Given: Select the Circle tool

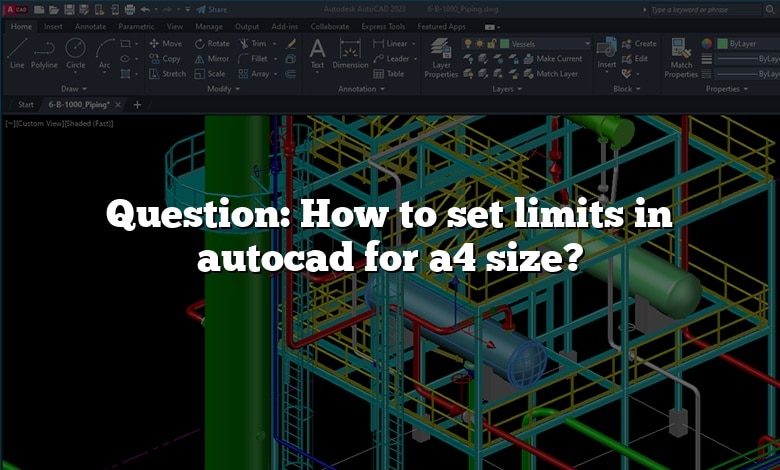Looking at the screenshot, I should click(76, 53).
